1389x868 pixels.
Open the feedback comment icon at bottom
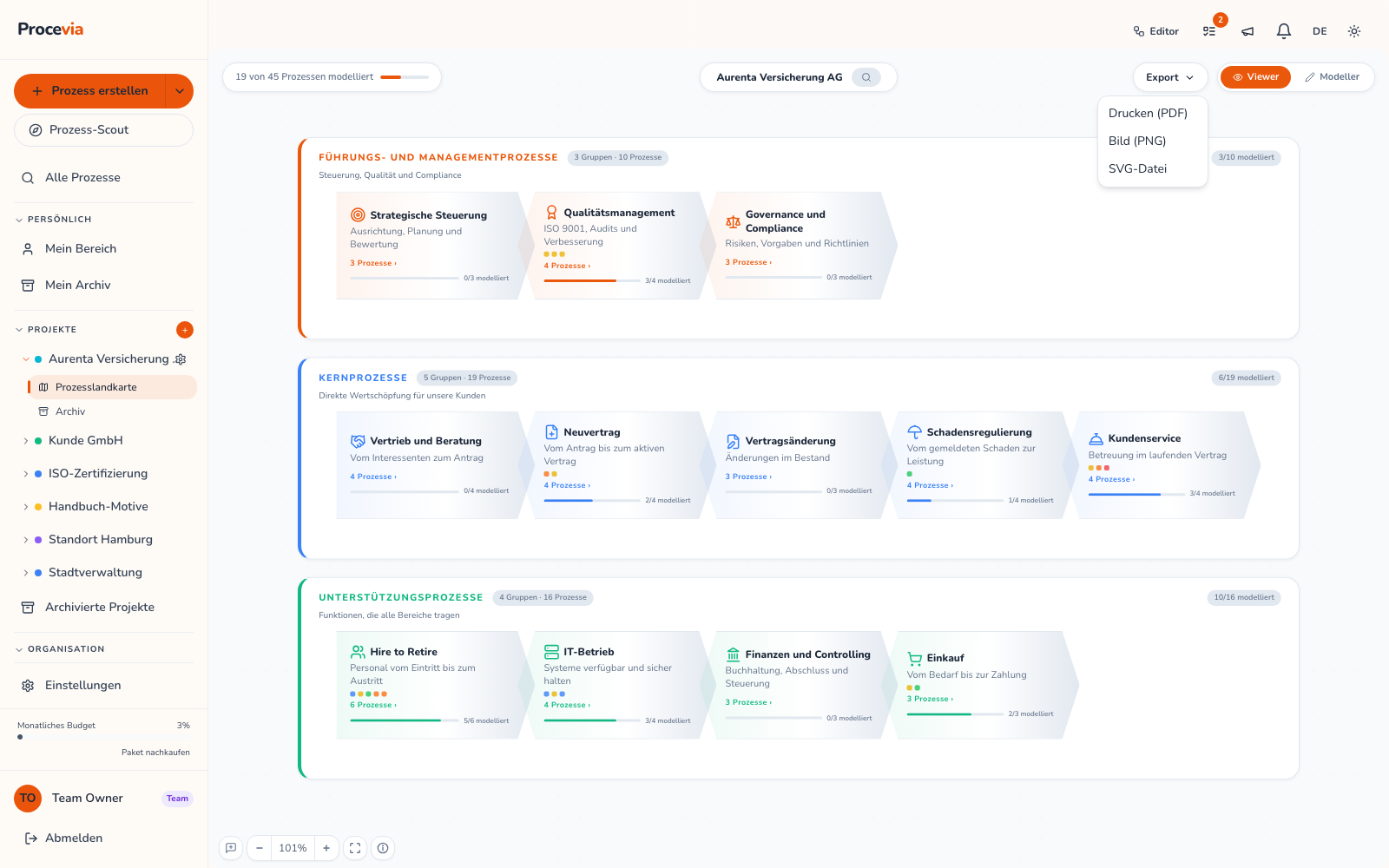[x=231, y=848]
